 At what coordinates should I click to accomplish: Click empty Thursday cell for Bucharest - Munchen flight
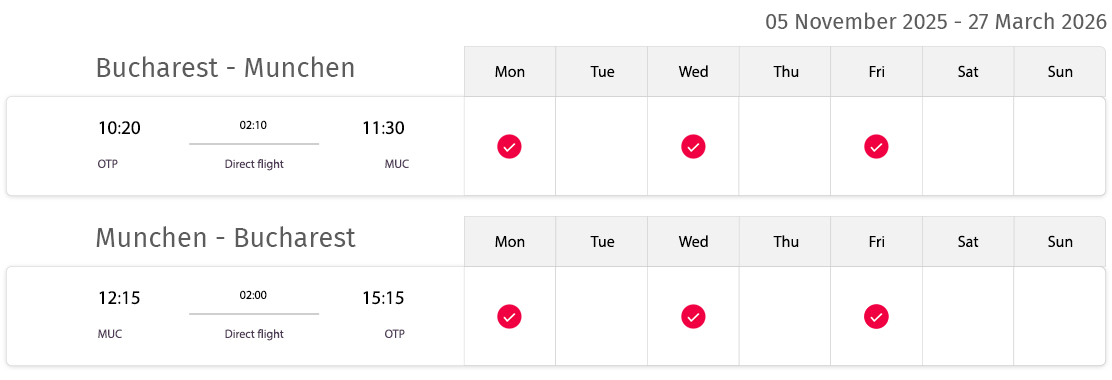pos(785,146)
